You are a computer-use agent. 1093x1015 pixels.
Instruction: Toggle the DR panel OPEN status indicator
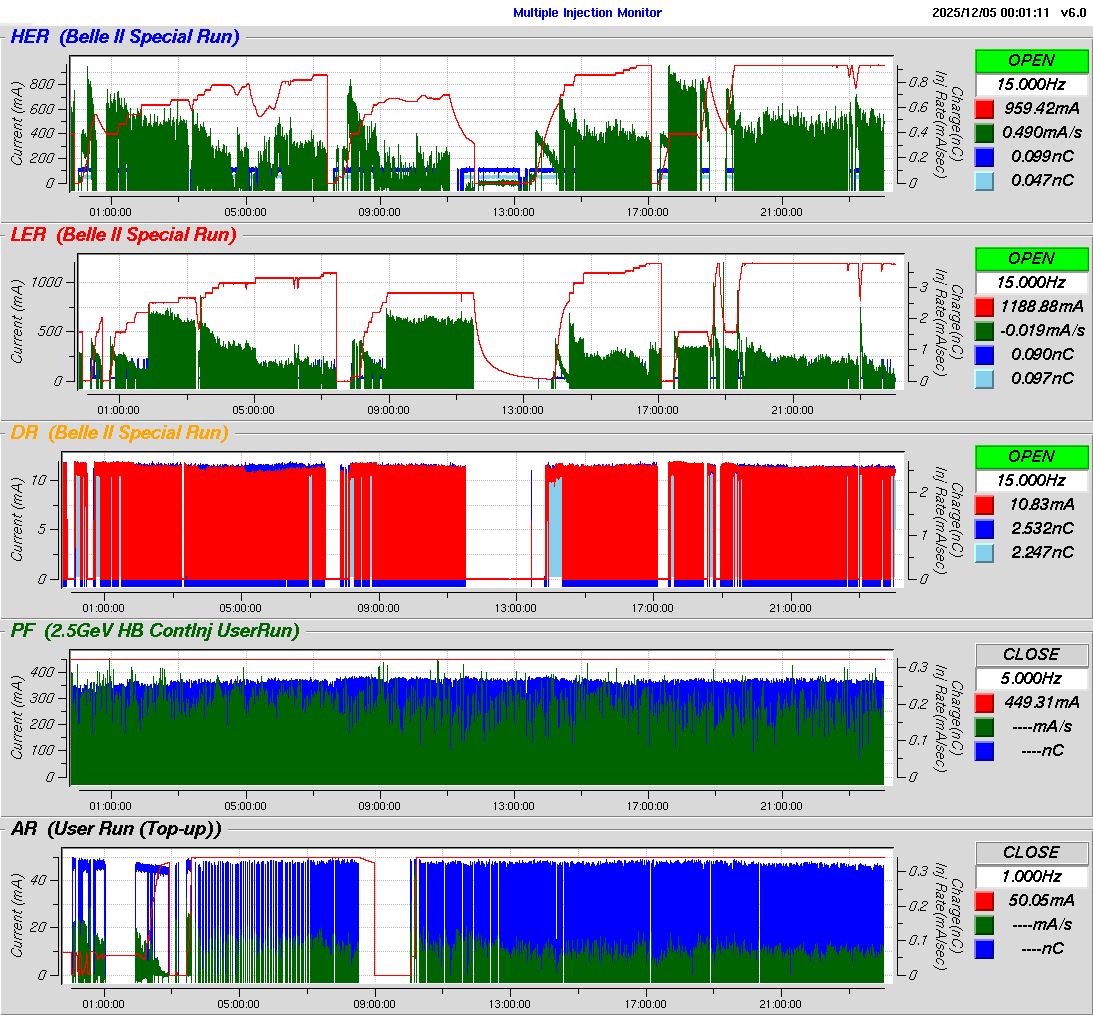[x=1031, y=456]
